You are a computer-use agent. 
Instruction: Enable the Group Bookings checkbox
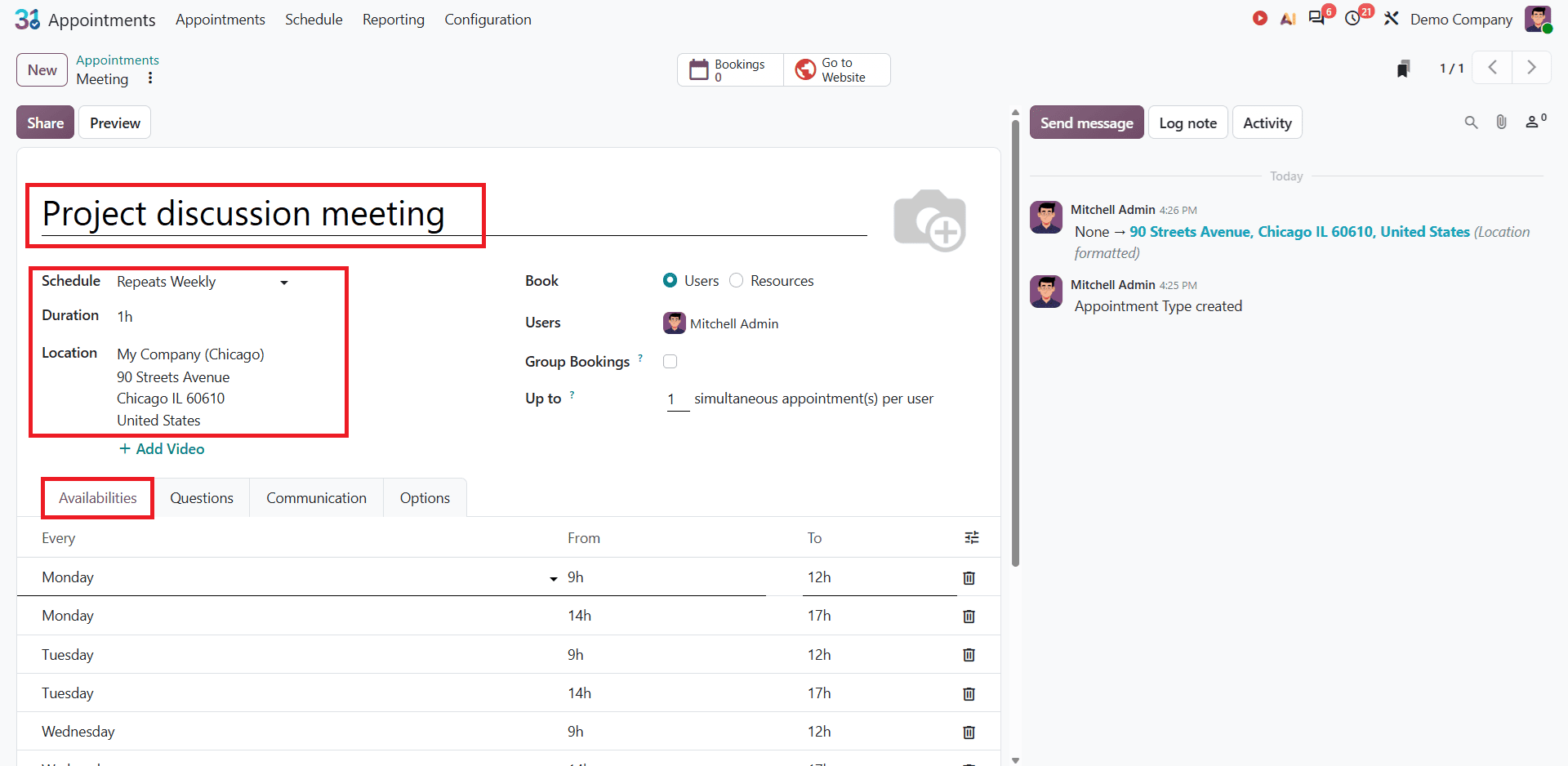click(670, 361)
